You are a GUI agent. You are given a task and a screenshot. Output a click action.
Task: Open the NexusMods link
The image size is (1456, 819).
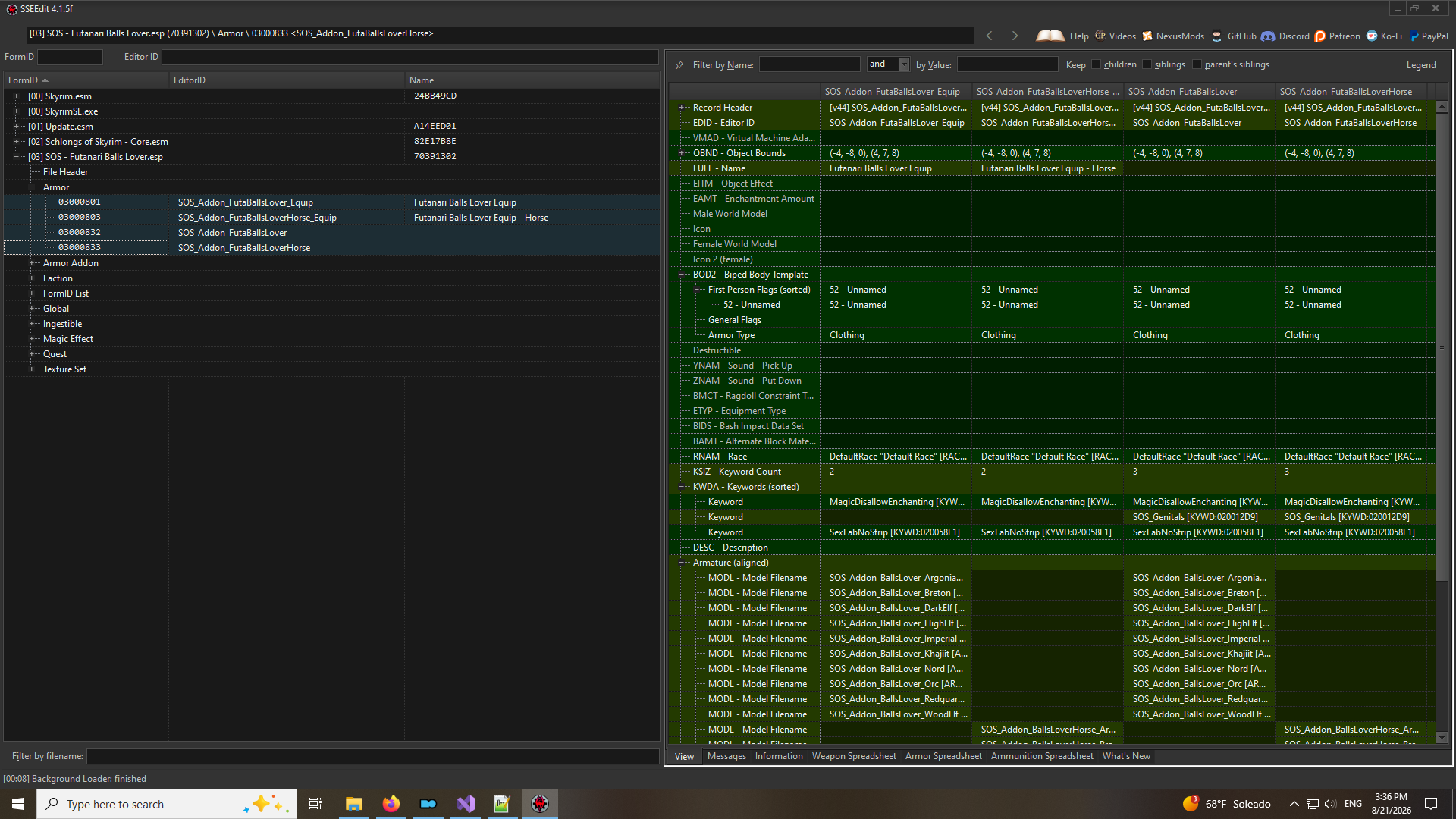[1173, 36]
